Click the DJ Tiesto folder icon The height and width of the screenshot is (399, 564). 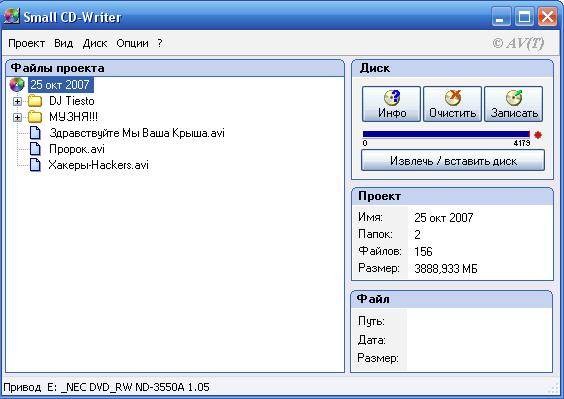(x=35, y=101)
